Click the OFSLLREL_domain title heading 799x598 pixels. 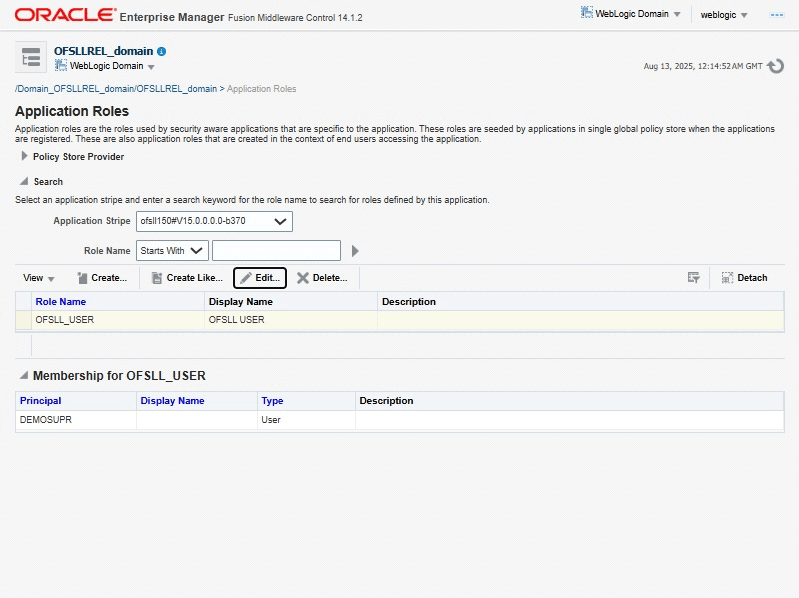103,51
